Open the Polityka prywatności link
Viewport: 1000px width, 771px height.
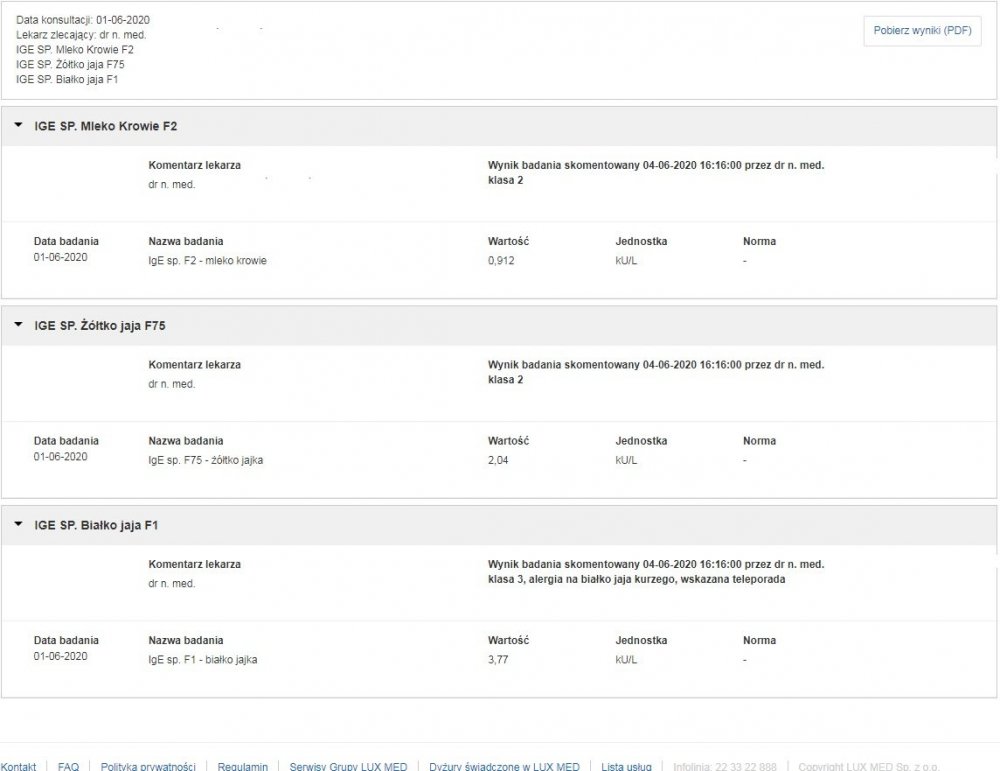click(x=148, y=766)
